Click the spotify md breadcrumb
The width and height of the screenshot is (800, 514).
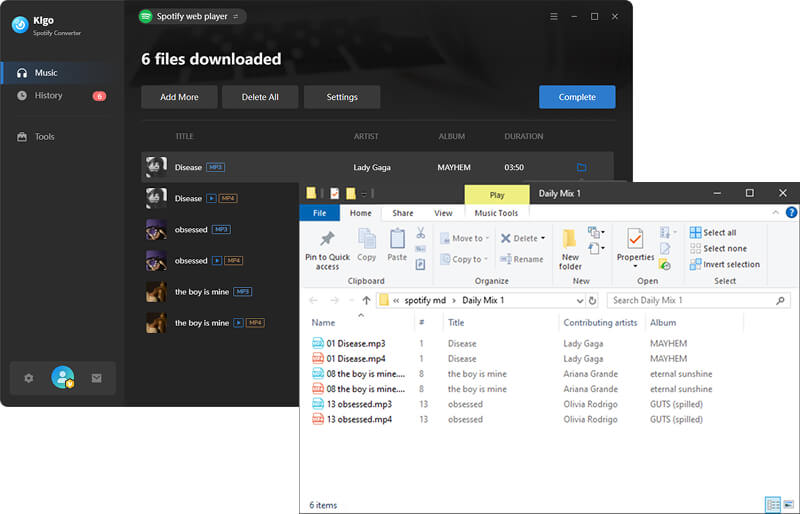425,301
